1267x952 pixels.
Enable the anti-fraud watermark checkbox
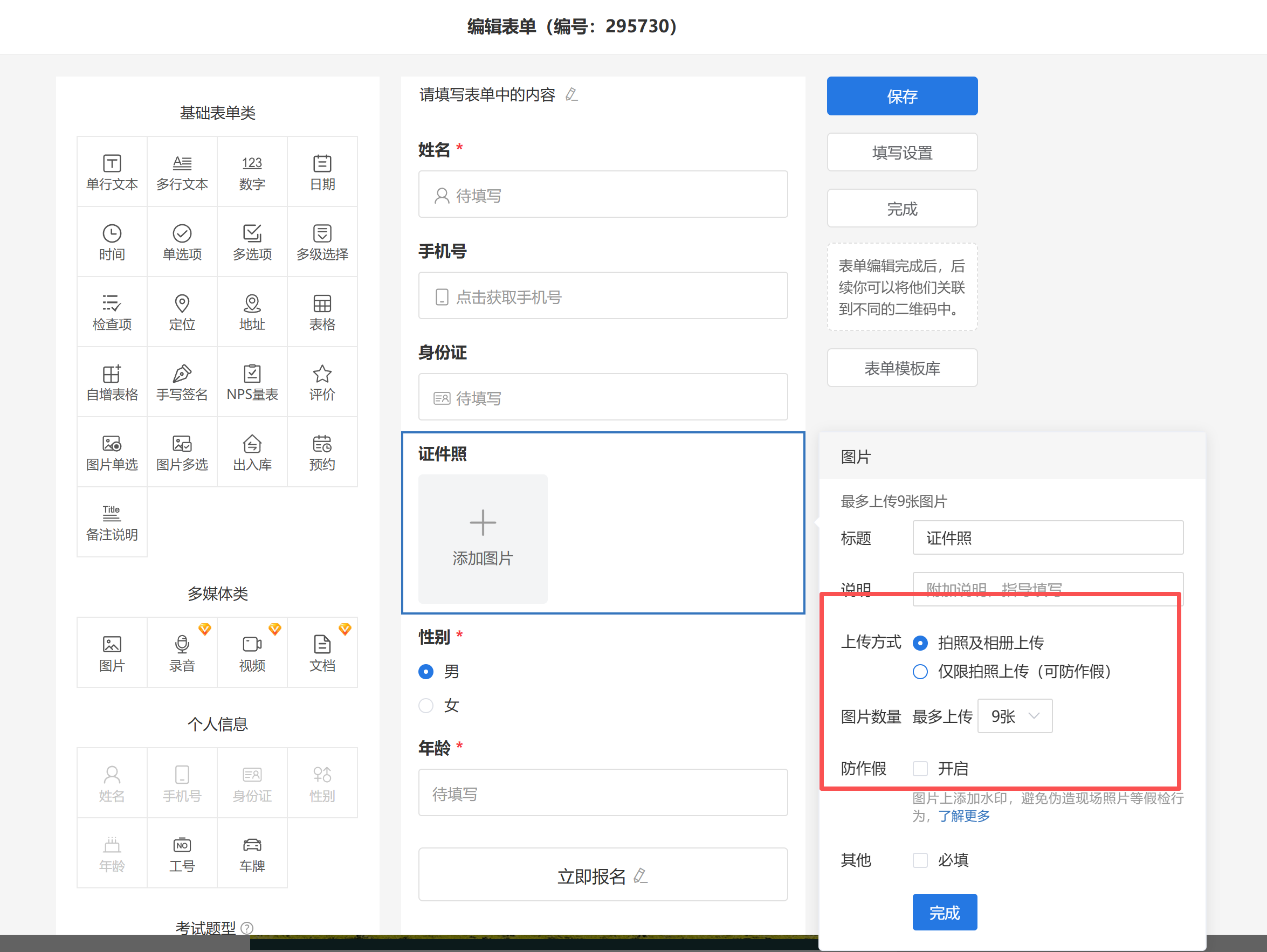click(920, 768)
